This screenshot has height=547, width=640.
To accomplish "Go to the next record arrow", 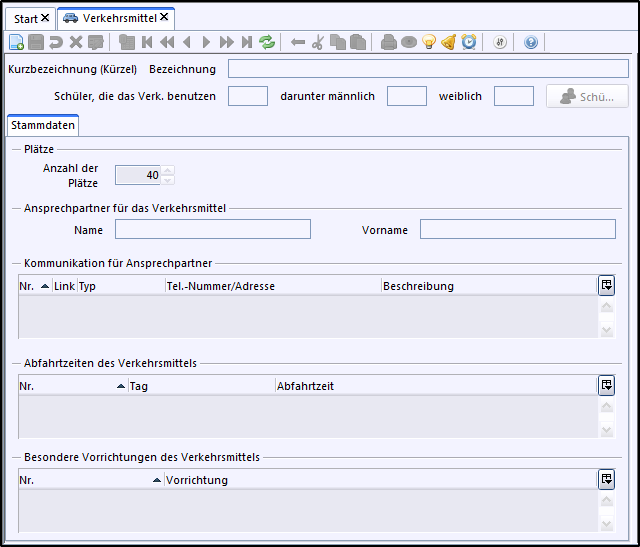I will pyautogui.click(x=206, y=42).
